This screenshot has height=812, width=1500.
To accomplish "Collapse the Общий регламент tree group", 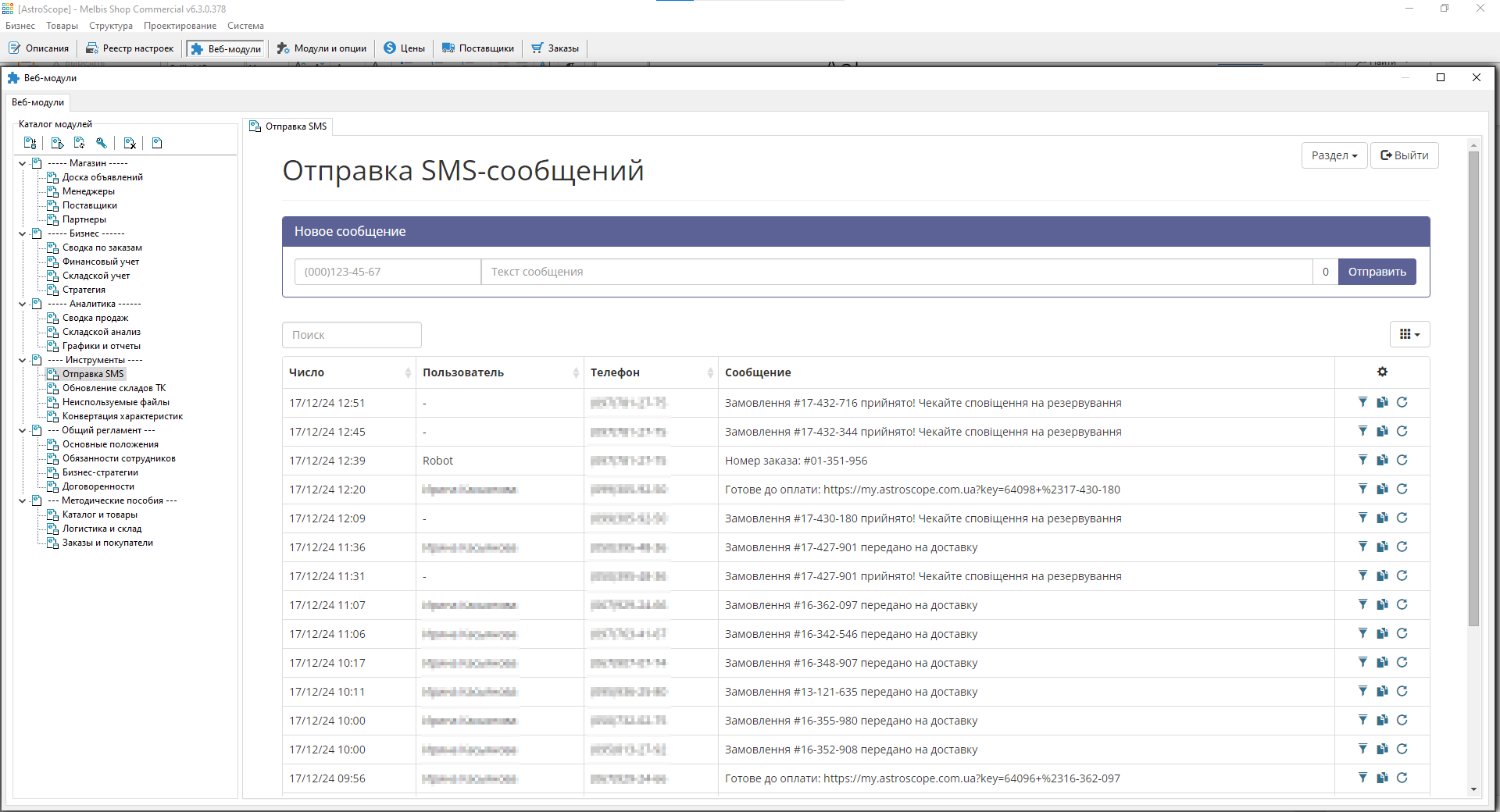I will click(22, 430).
